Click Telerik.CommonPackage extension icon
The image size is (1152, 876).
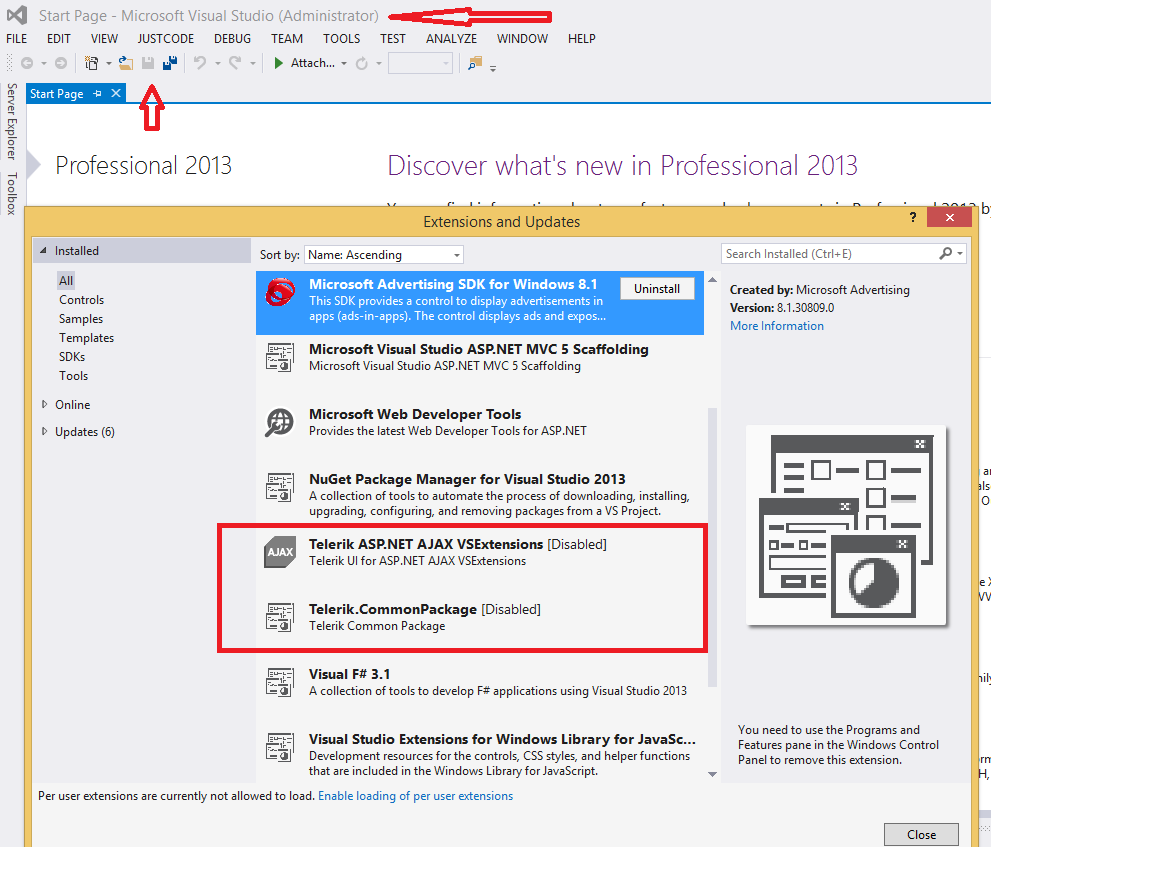[280, 617]
